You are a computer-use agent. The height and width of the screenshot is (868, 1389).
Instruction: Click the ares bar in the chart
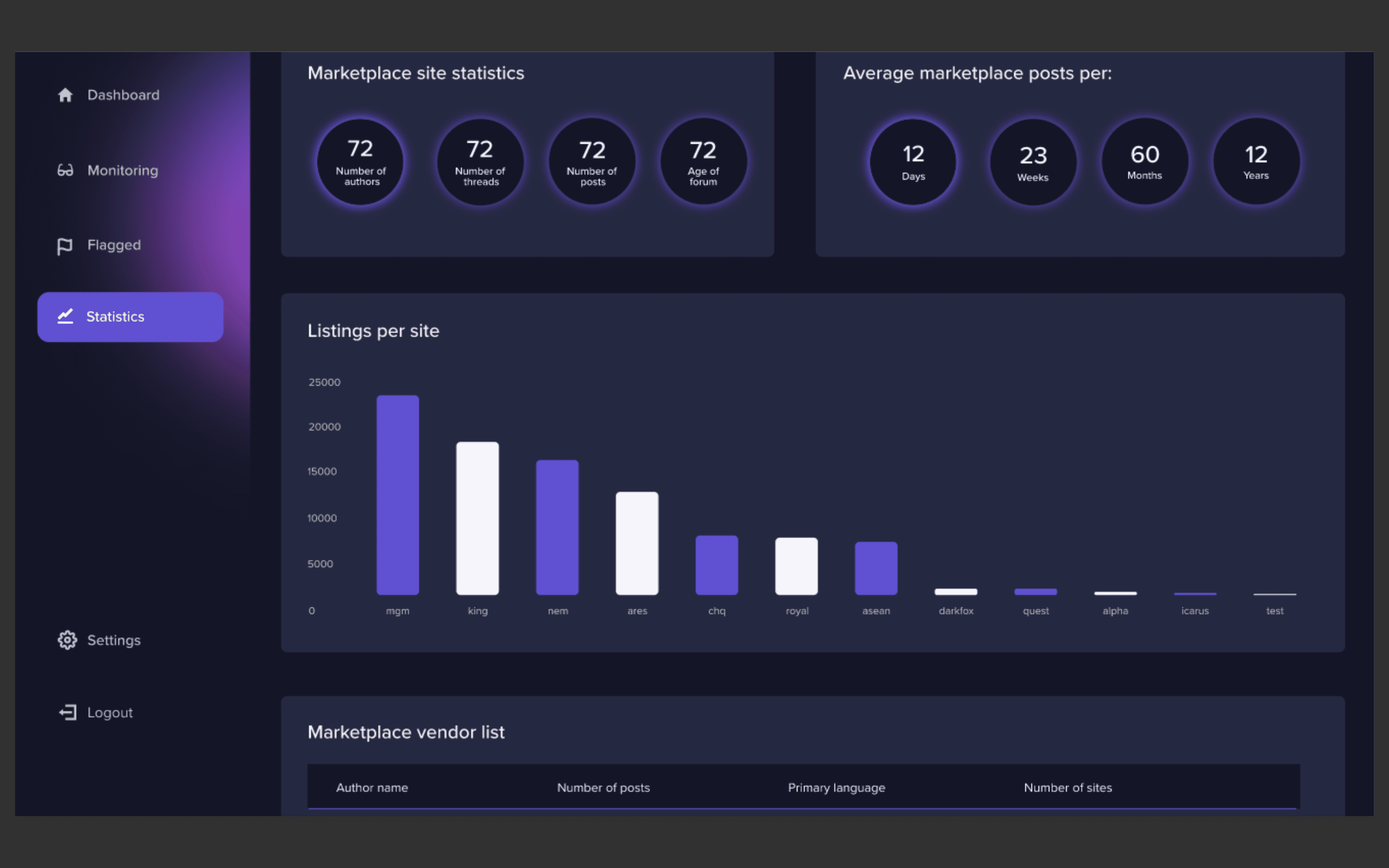pyautogui.click(x=637, y=543)
